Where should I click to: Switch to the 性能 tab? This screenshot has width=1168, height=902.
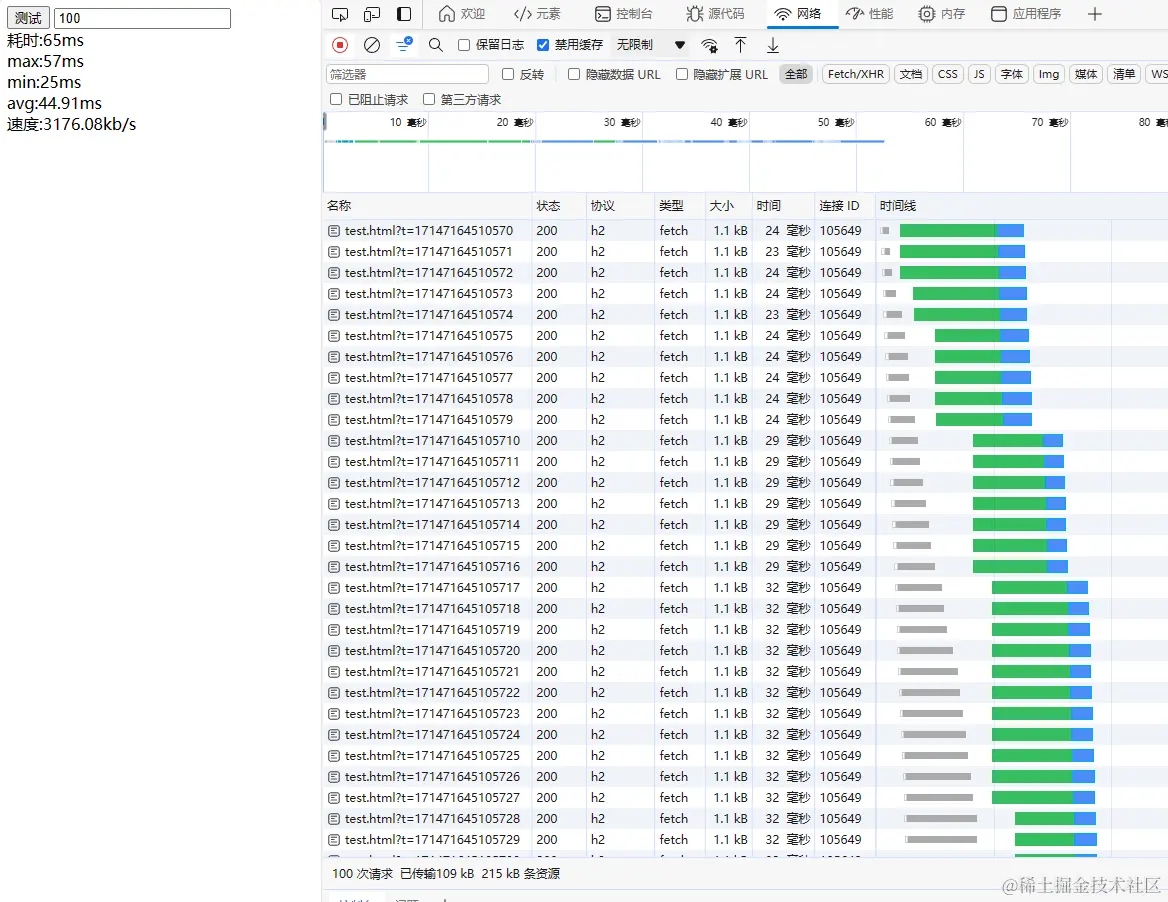tap(870, 14)
